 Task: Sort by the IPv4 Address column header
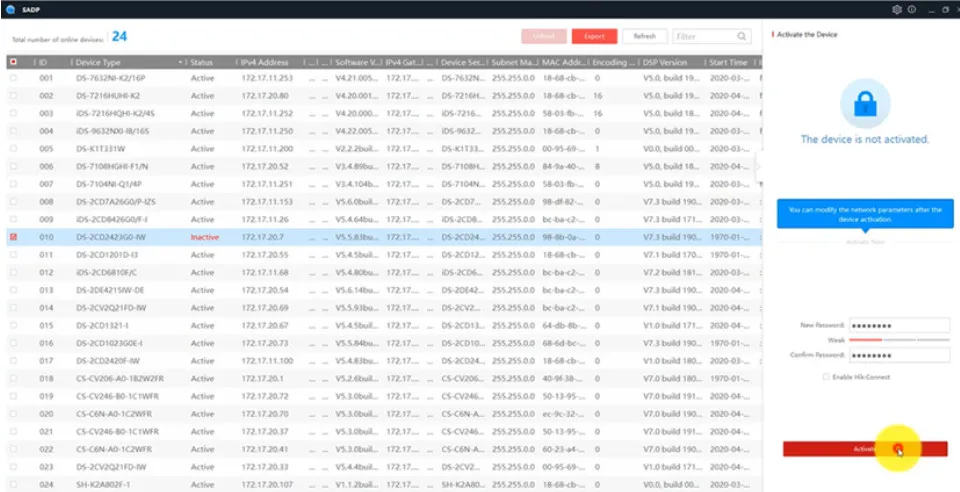coord(264,62)
